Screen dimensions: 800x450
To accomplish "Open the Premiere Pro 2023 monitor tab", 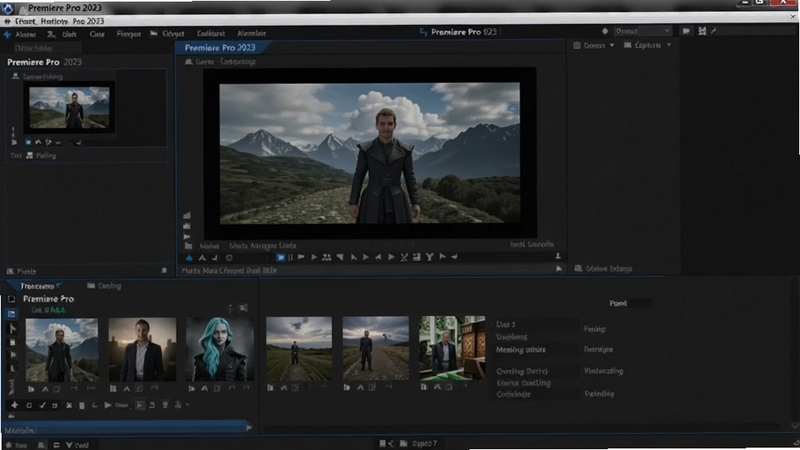I will [220, 47].
